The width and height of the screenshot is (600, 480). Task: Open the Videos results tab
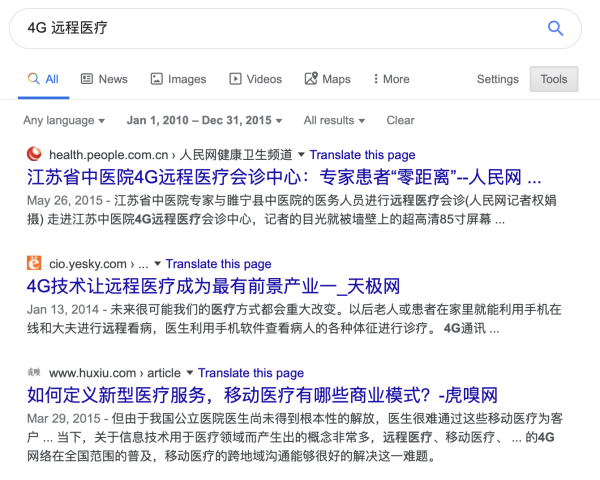coord(256,79)
